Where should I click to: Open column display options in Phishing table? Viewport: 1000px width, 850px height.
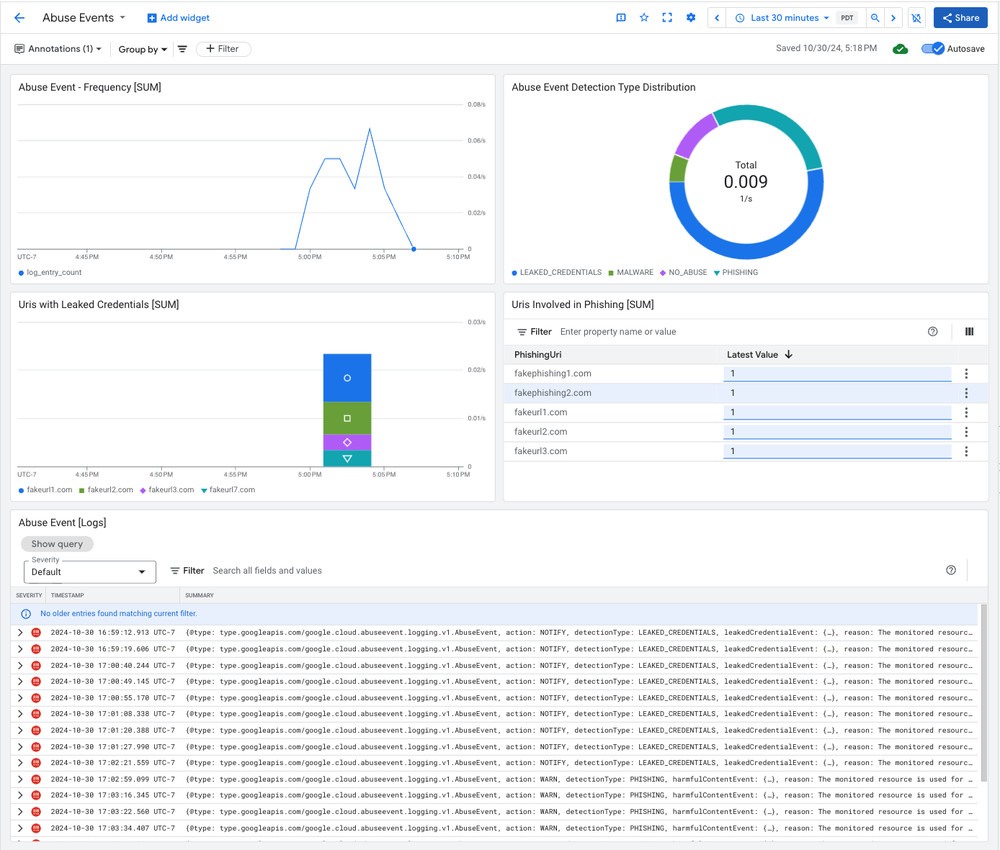[x=968, y=332]
